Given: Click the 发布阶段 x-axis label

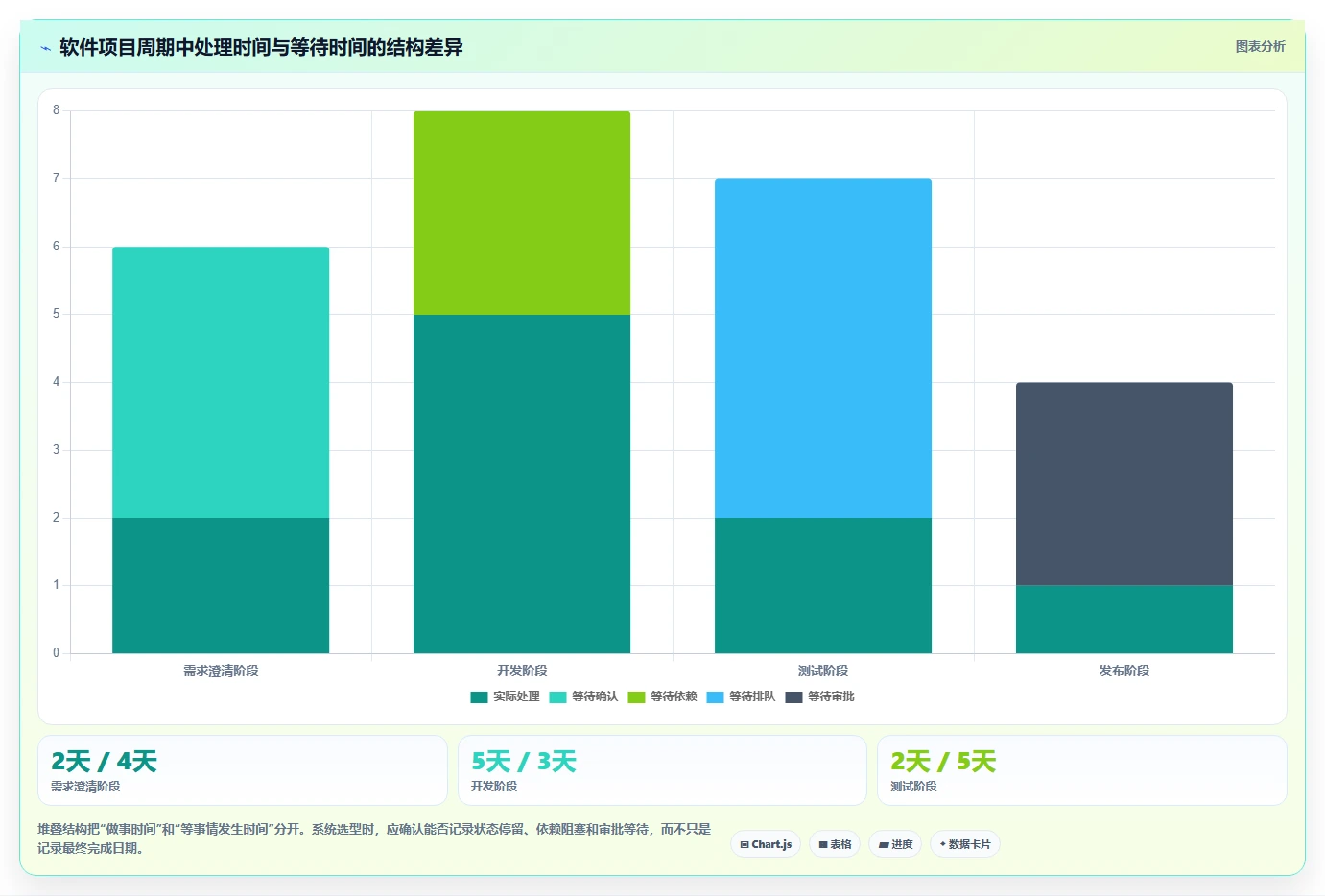Looking at the screenshot, I should [x=1124, y=671].
